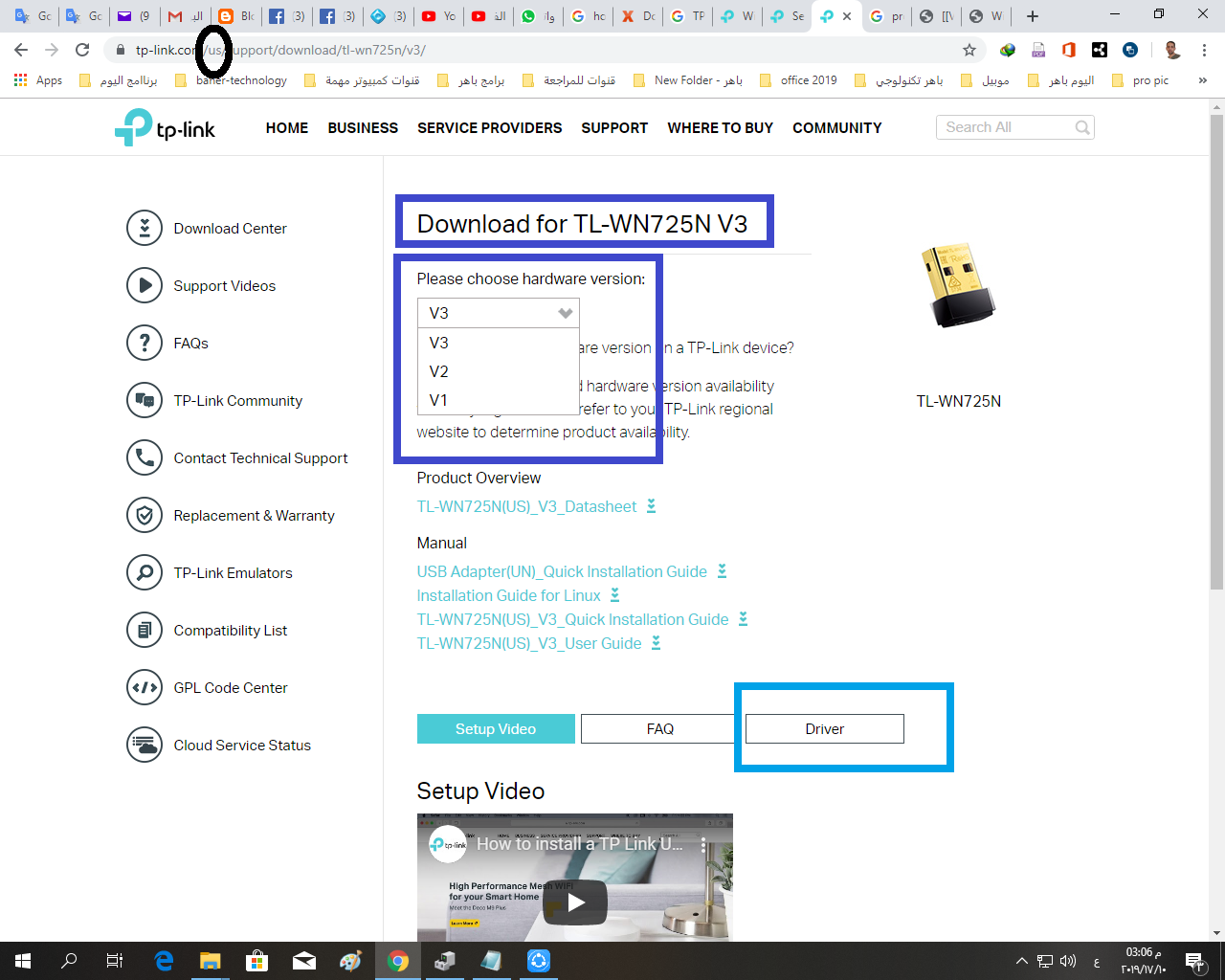Select the Setup Video tab

496,729
